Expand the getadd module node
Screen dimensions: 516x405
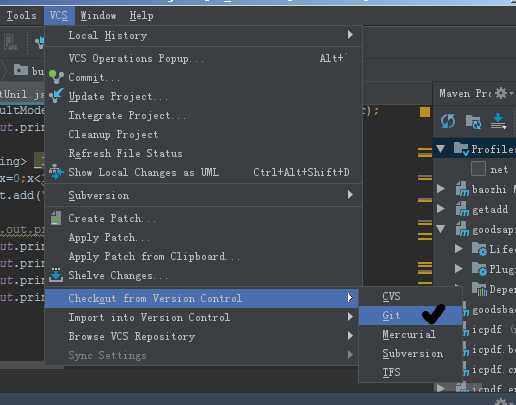pyautogui.click(x=441, y=209)
